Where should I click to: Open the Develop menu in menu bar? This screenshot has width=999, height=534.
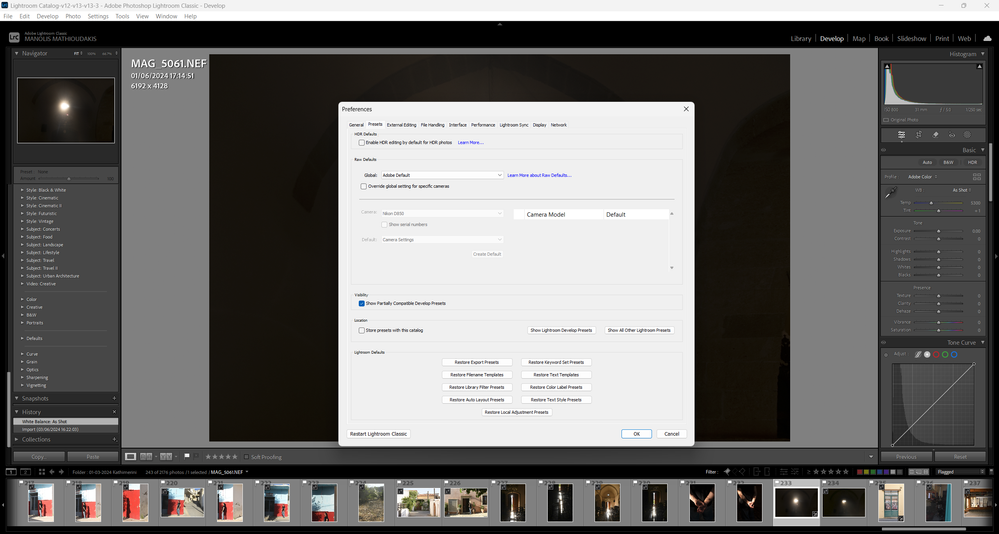47,16
